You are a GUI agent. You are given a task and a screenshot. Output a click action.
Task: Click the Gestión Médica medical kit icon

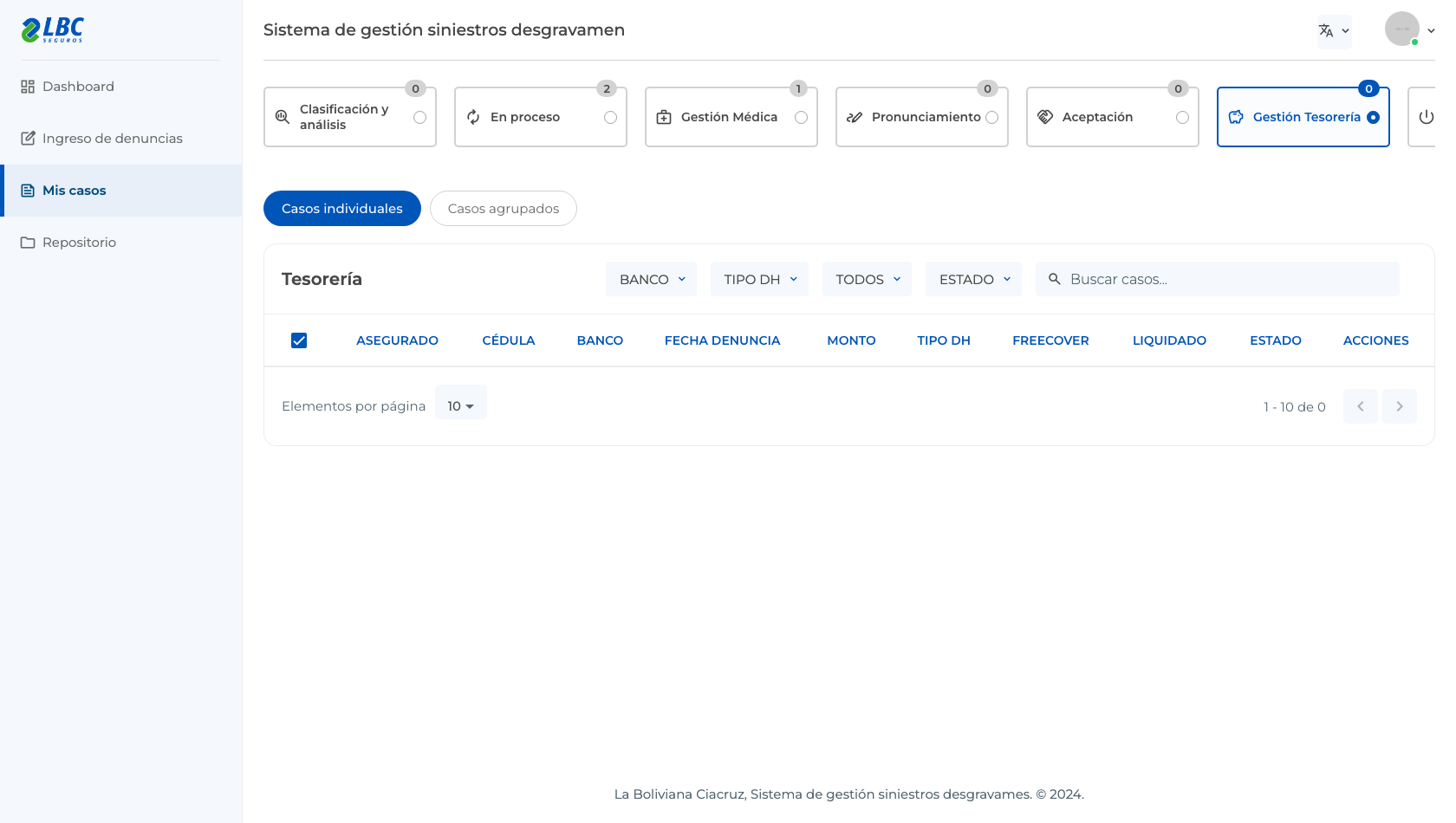(664, 117)
